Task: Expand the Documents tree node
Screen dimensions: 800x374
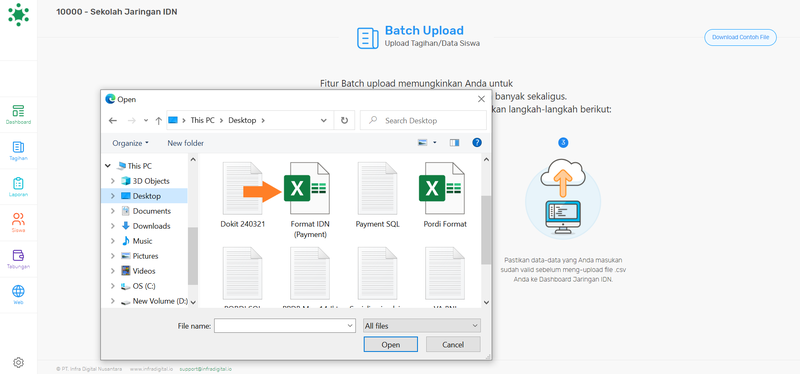Action: point(113,211)
